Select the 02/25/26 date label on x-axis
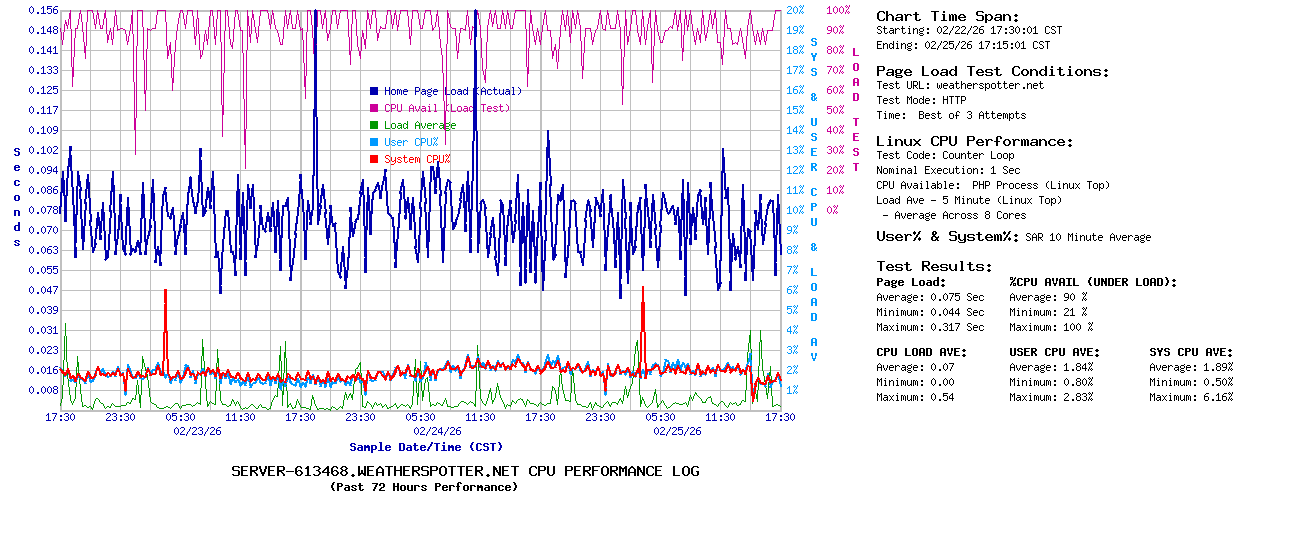Screen dimensions: 1300x550 tap(677, 431)
